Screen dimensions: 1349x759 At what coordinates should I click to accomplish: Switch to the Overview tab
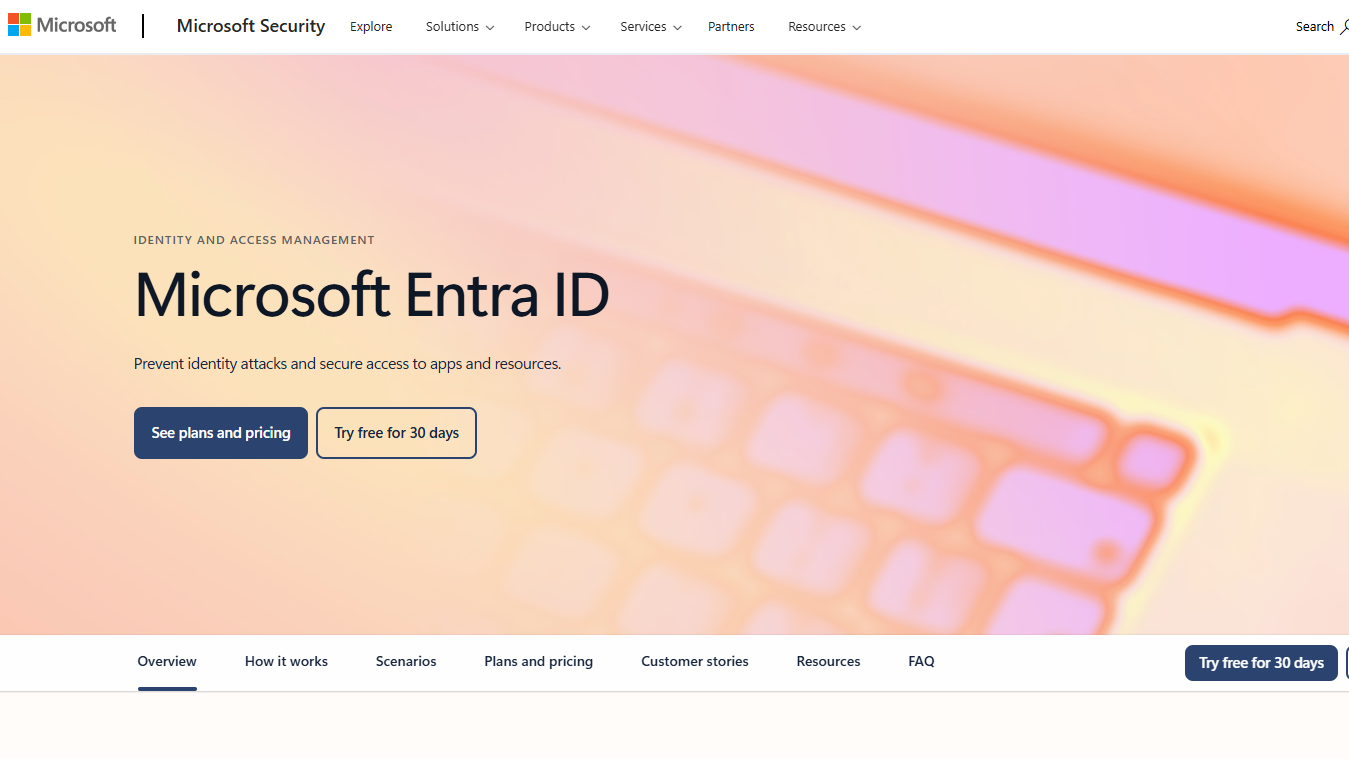pos(166,661)
